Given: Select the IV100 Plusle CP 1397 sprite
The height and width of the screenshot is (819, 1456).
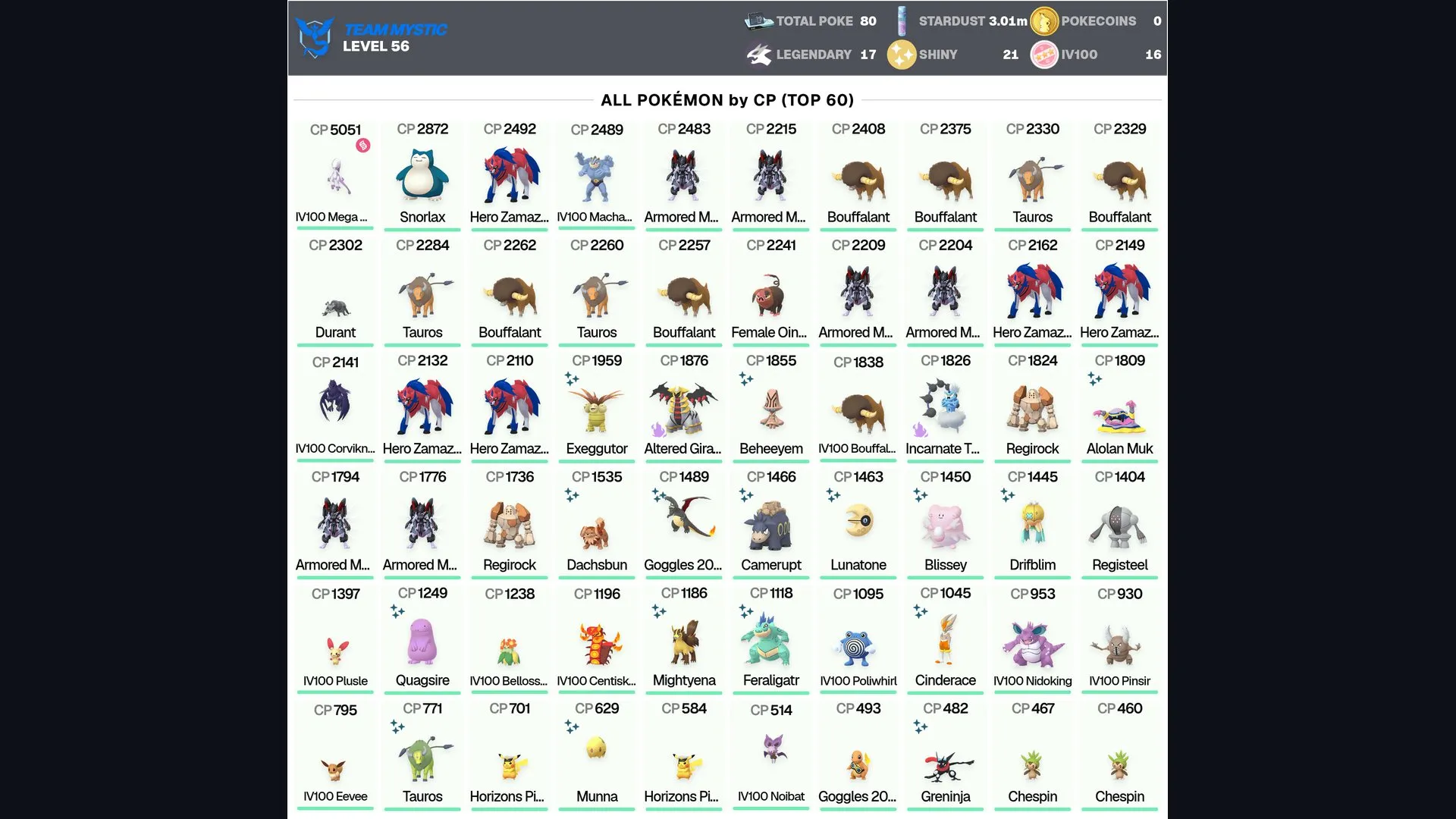Looking at the screenshot, I should tap(335, 651).
